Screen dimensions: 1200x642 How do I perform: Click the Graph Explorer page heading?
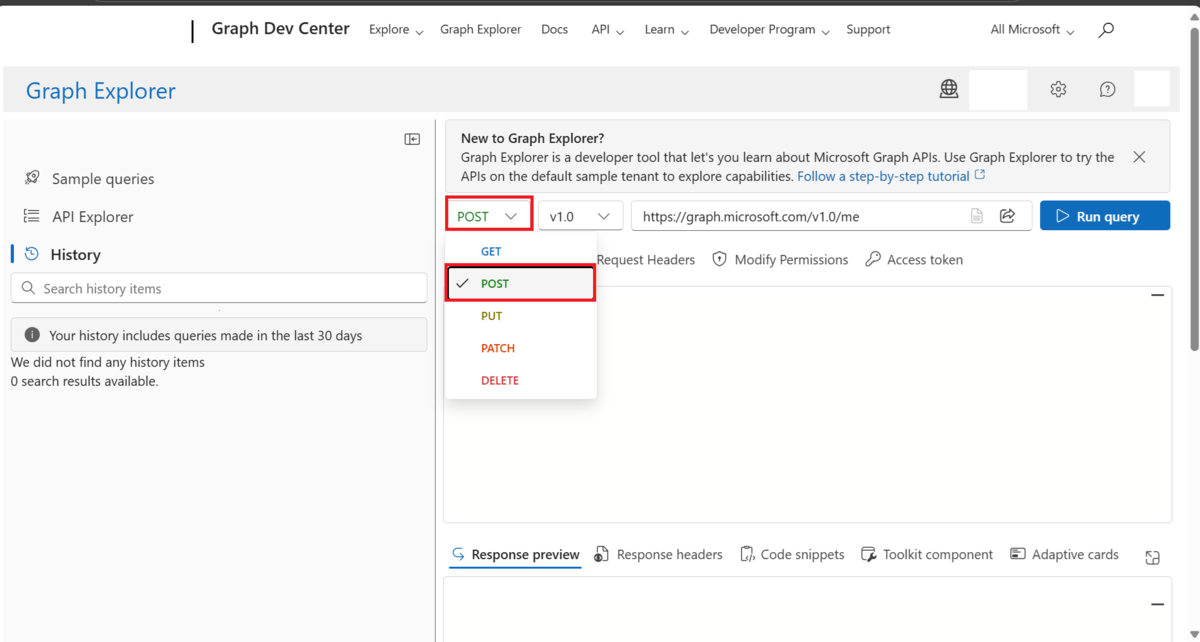(x=101, y=91)
